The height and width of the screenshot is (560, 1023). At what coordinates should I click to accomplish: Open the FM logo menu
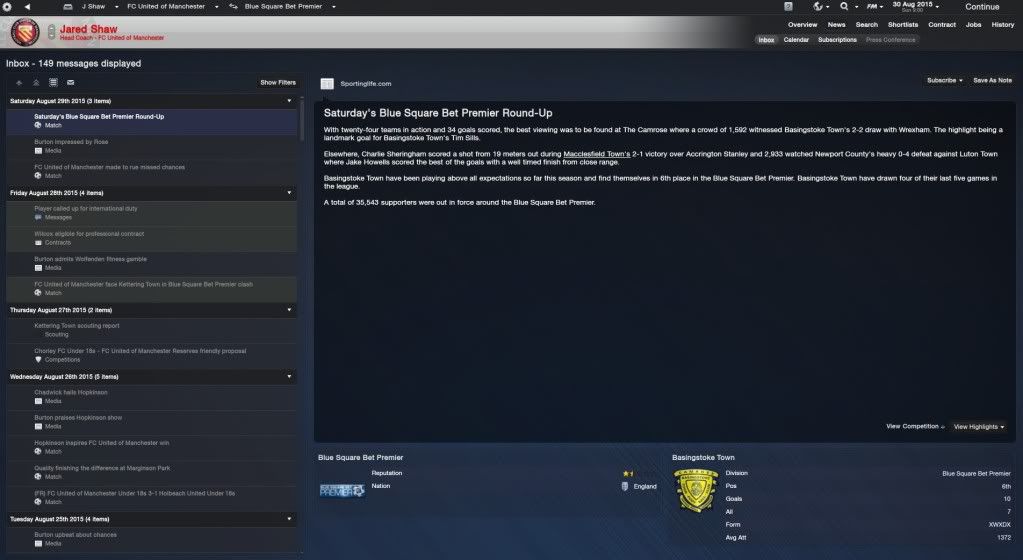click(x=872, y=7)
